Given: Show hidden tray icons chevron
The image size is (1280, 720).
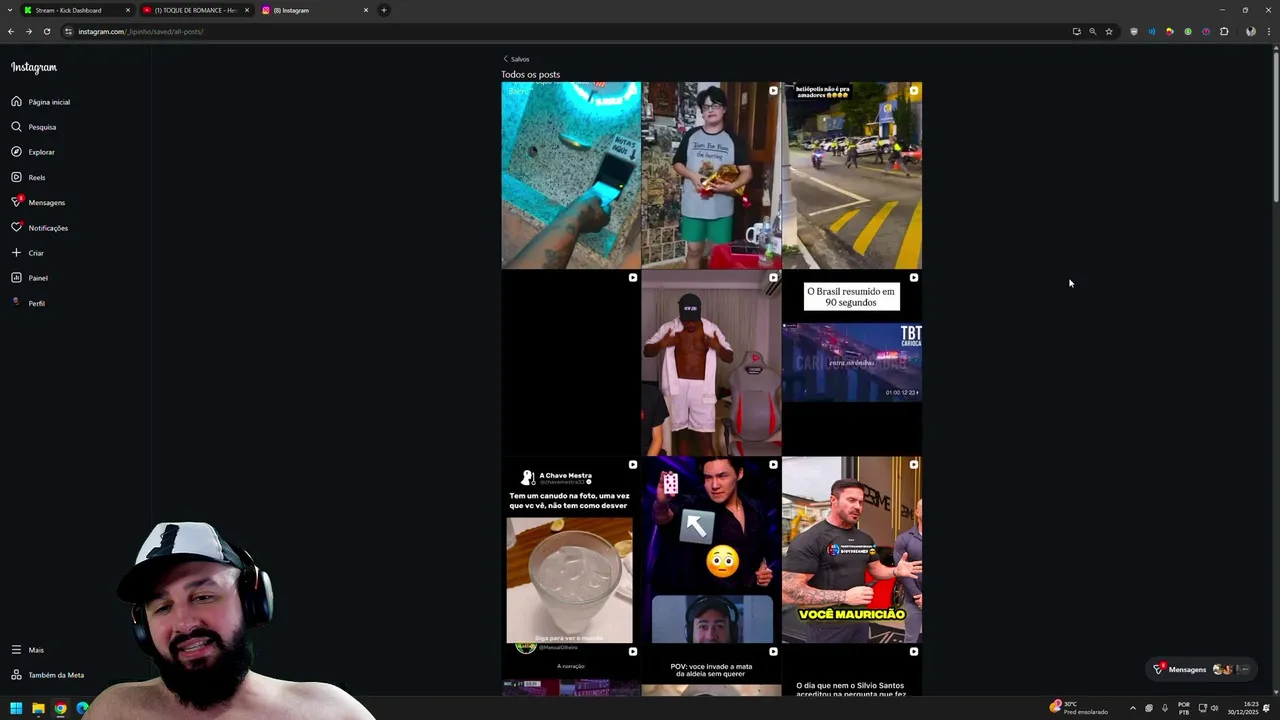Looking at the screenshot, I should [1132, 708].
